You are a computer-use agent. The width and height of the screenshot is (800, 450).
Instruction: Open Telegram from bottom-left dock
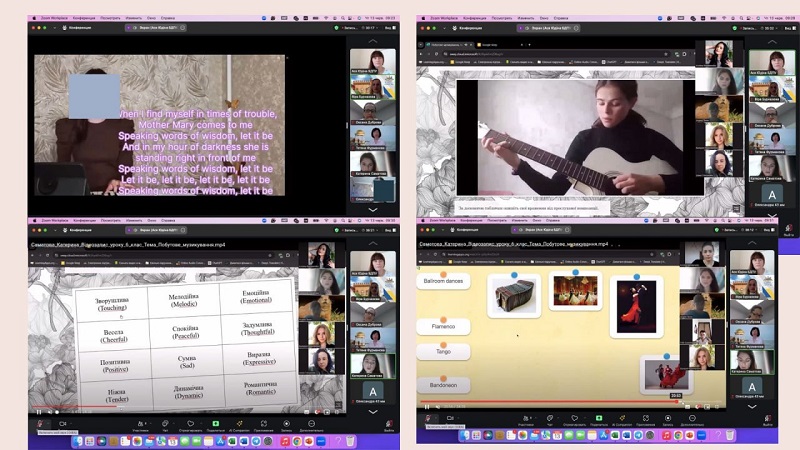256,441
